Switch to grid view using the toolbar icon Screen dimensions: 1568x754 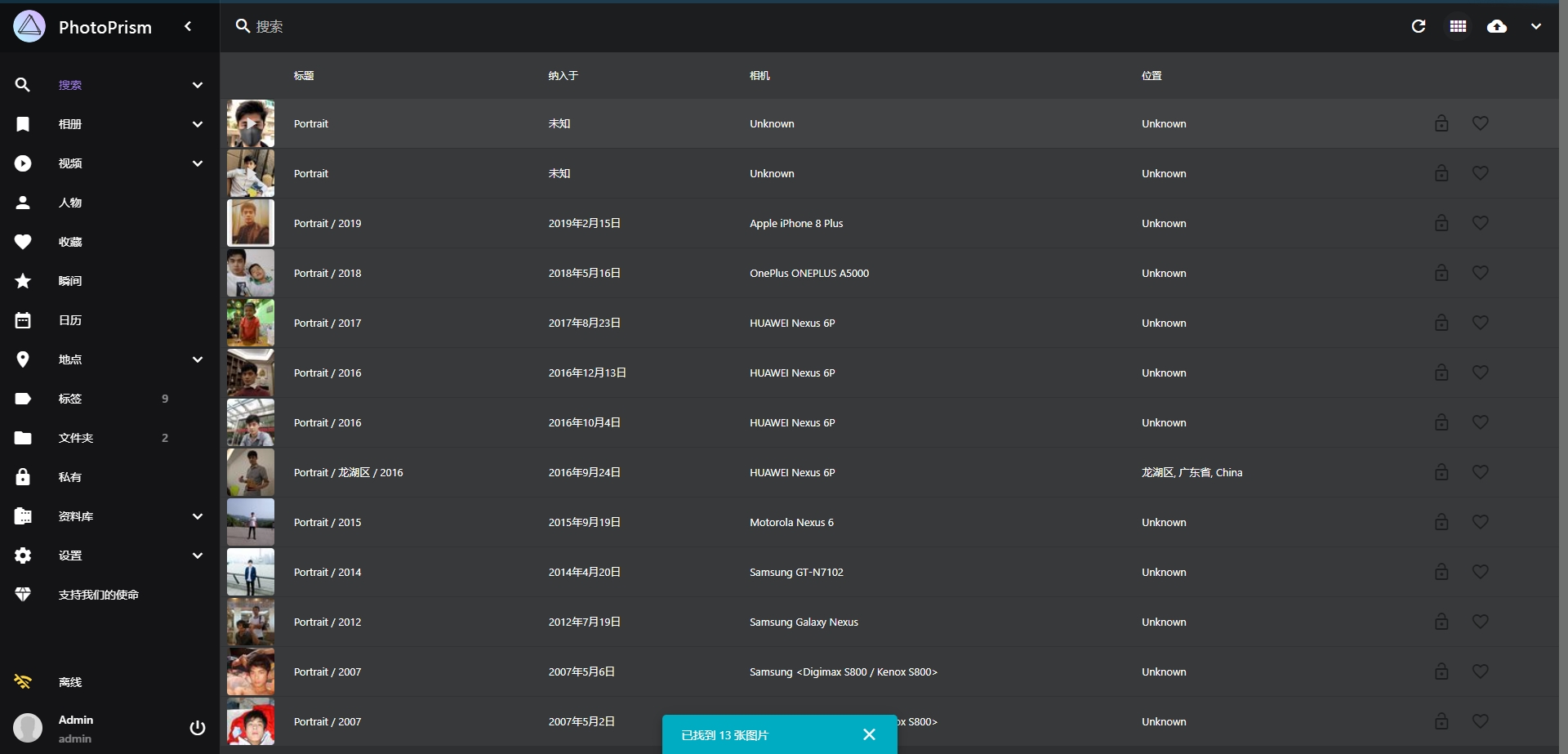click(x=1458, y=26)
